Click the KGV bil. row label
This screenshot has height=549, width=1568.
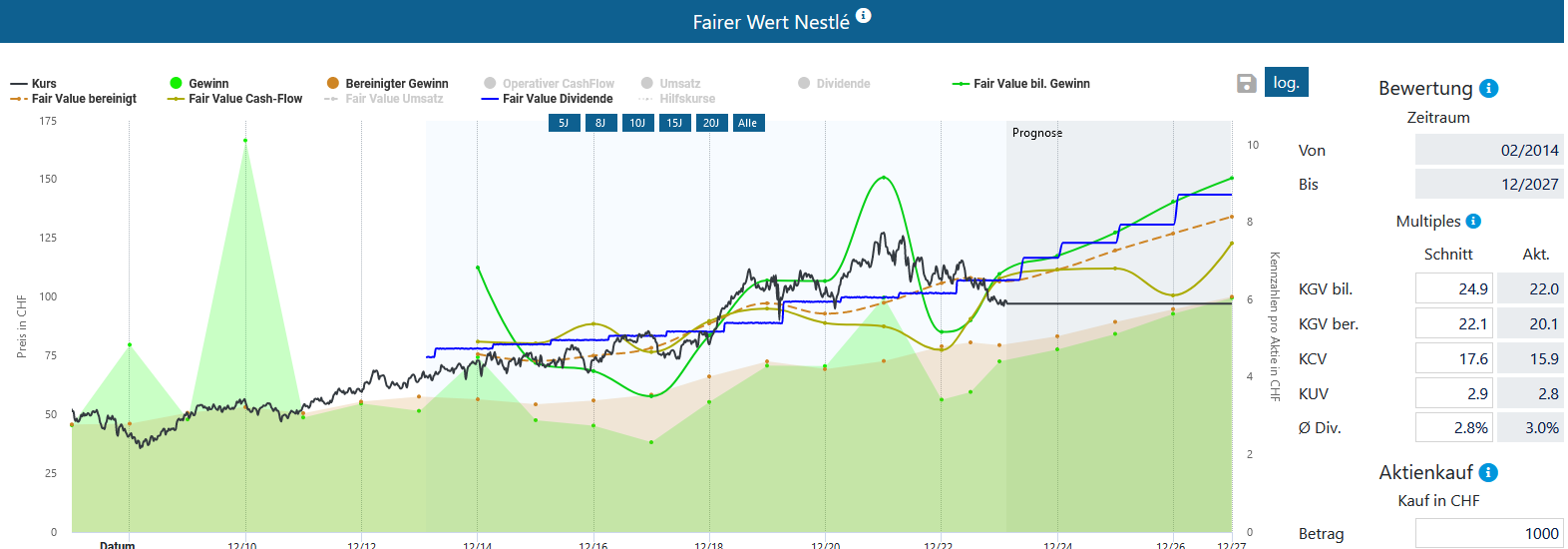point(1326,288)
